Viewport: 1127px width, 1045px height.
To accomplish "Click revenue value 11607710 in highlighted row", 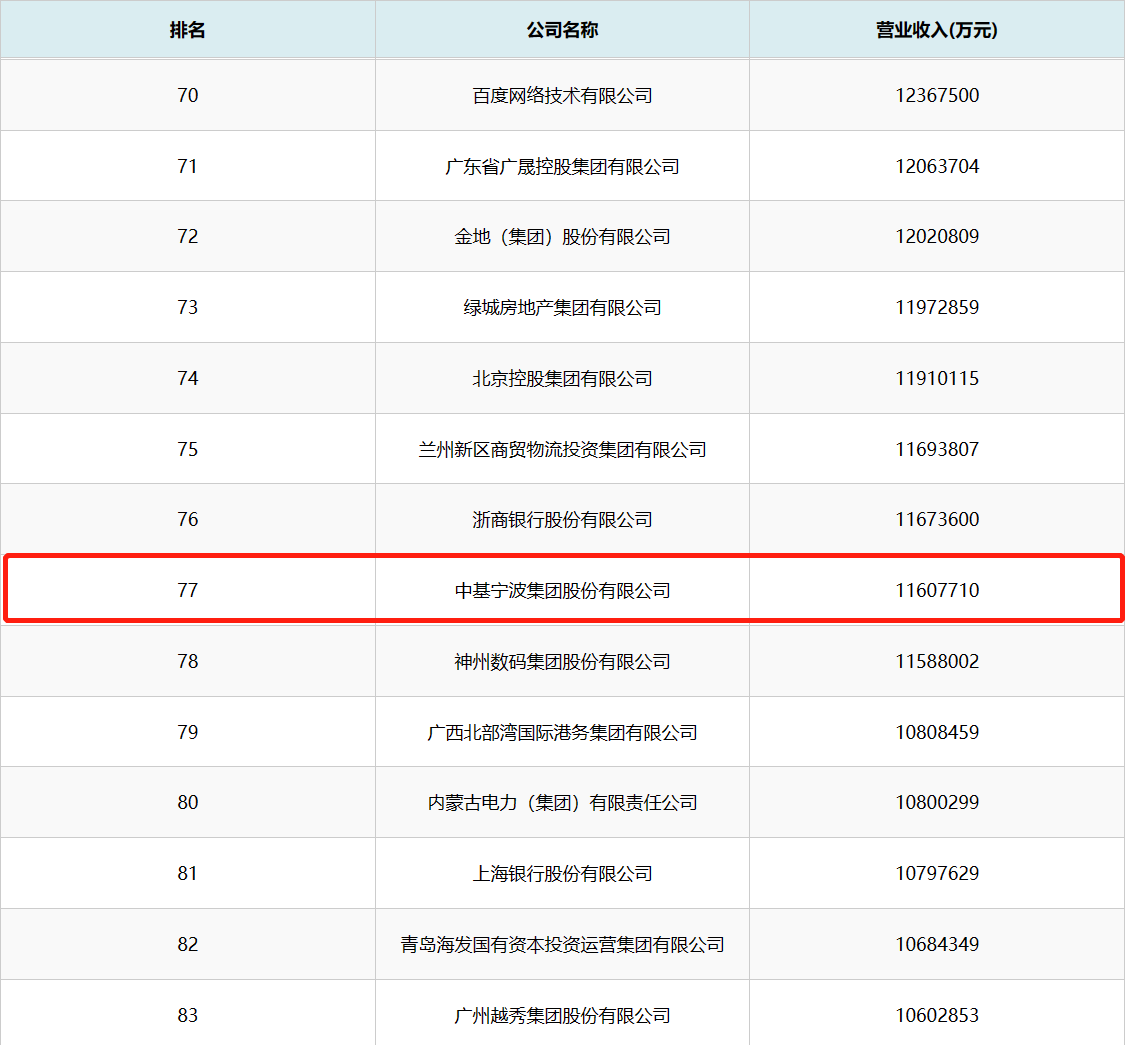I will pos(937,591).
